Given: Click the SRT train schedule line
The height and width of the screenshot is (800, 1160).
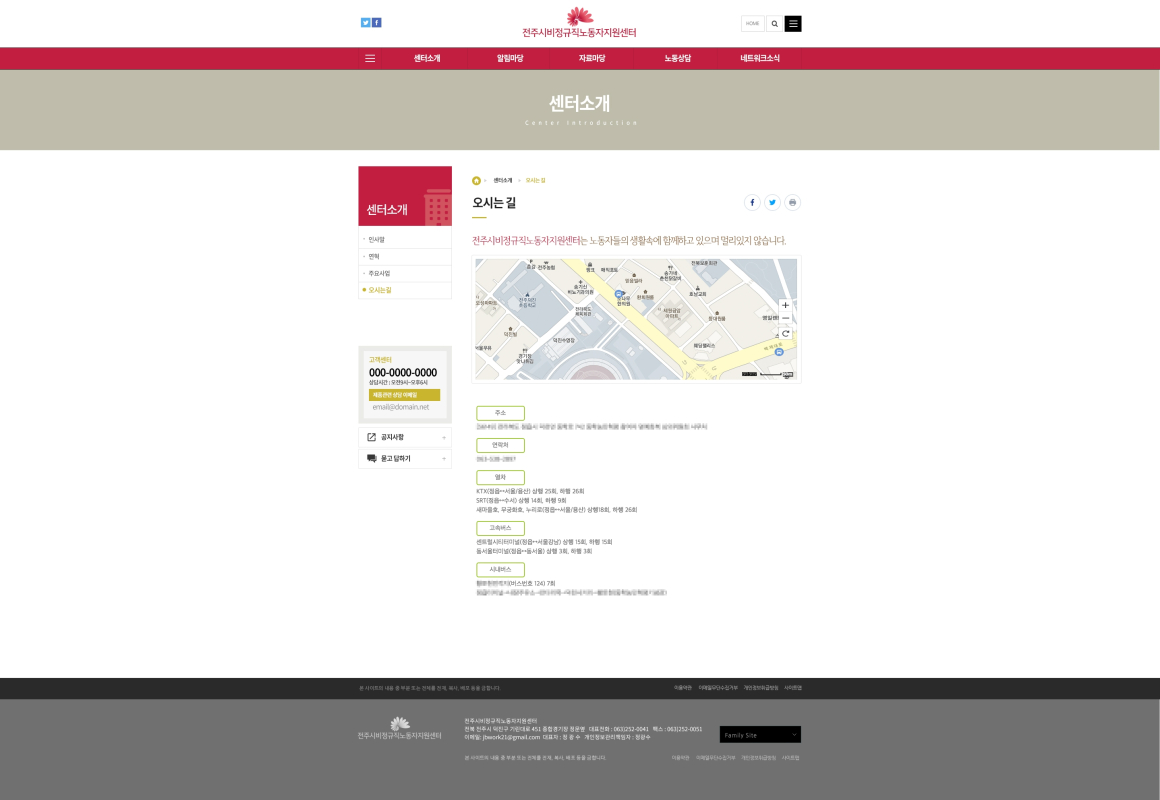Looking at the screenshot, I should (x=521, y=500).
